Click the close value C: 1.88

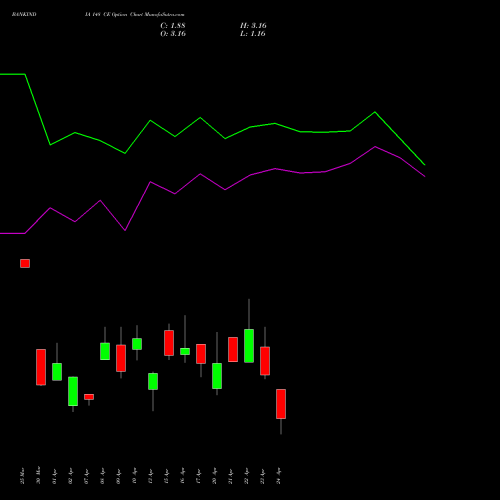173,26
